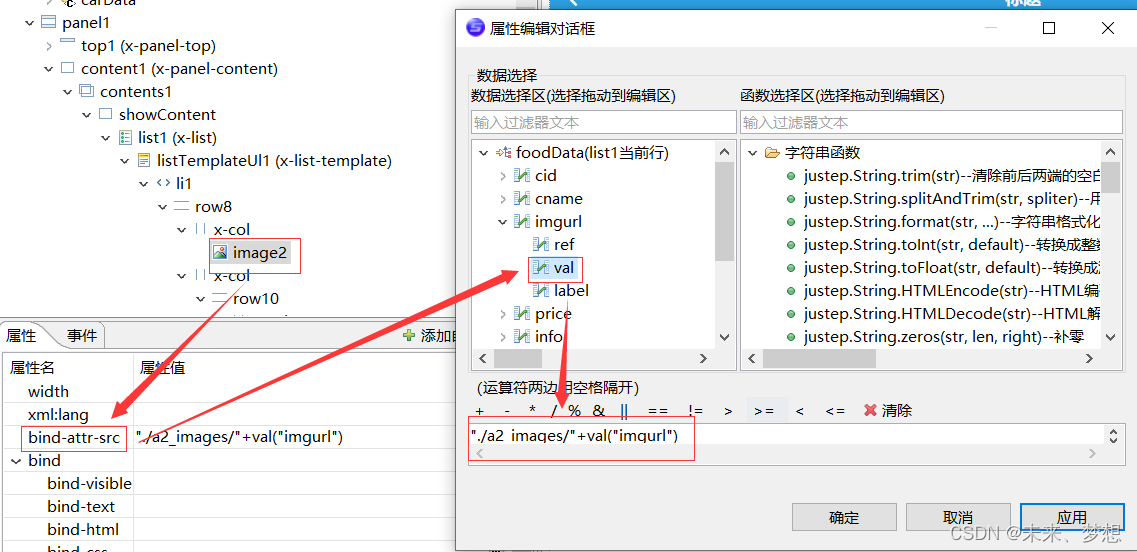Select justep.String.splitAndTrim function
This screenshot has height=552, width=1137.
950,199
